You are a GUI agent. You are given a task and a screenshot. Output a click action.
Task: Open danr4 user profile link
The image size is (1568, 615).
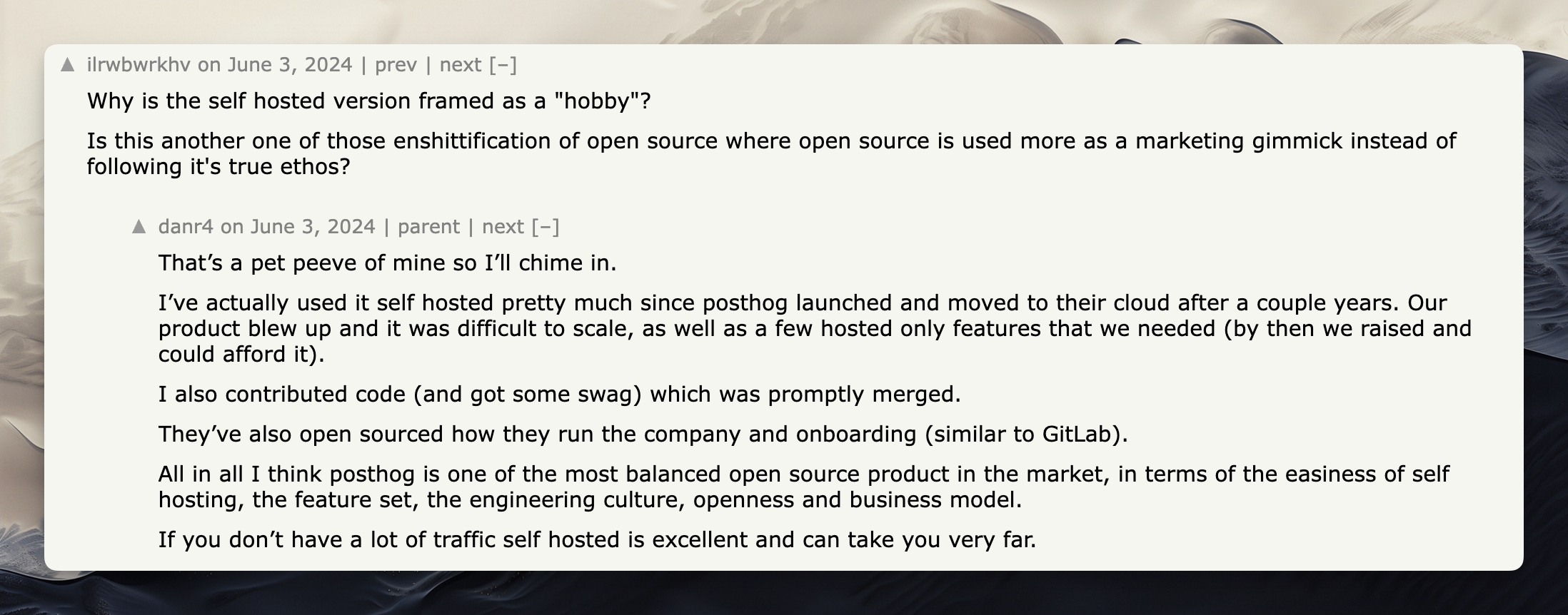click(x=186, y=227)
